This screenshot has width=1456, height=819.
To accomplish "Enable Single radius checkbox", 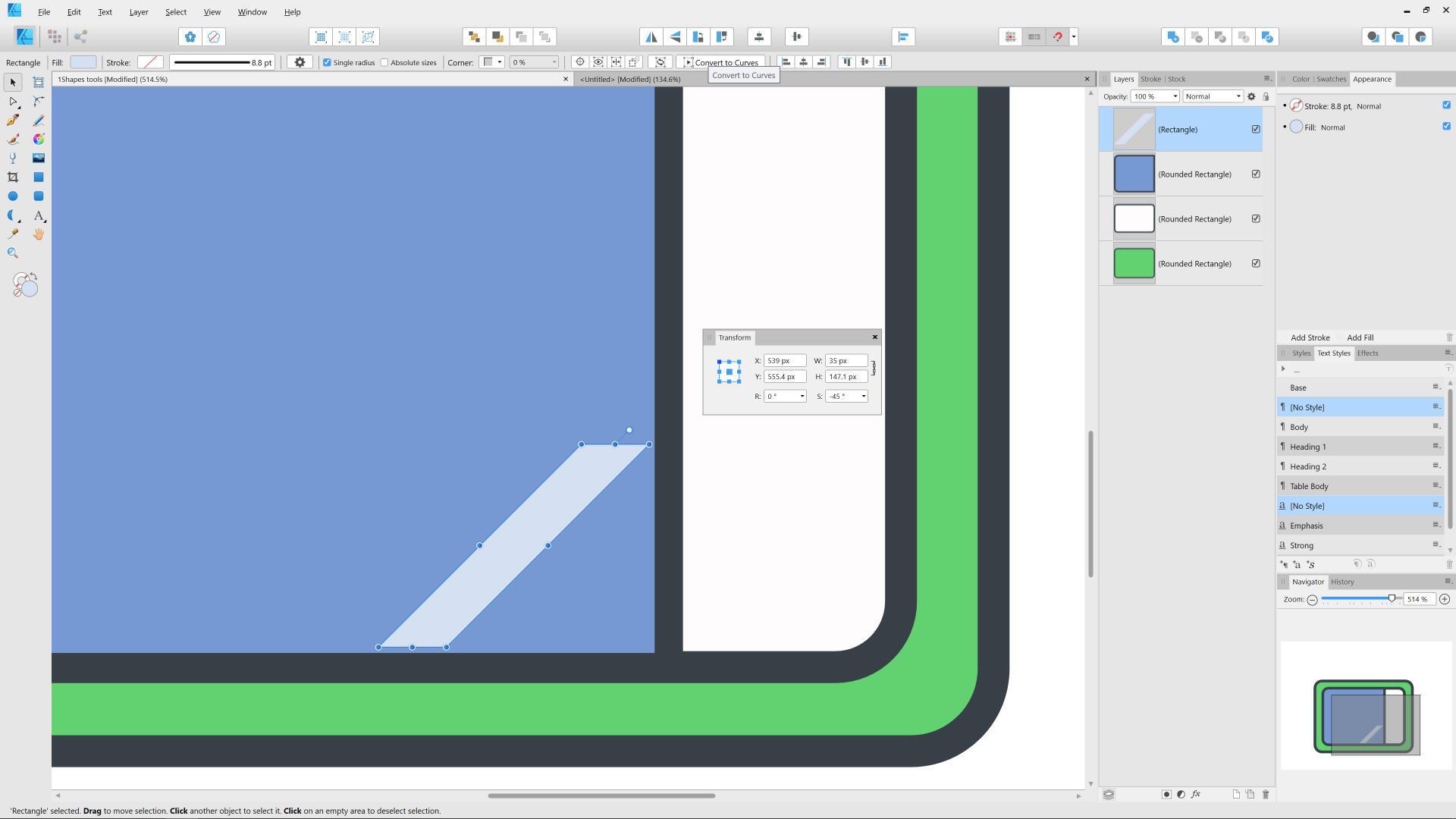I will tap(327, 62).
